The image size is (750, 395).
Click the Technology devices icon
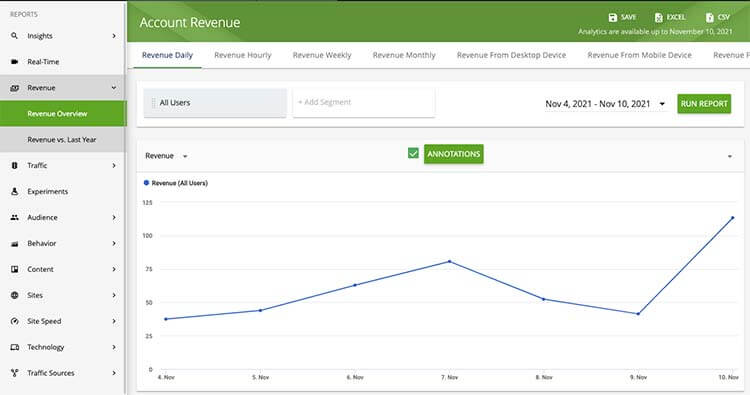pyautogui.click(x=15, y=347)
